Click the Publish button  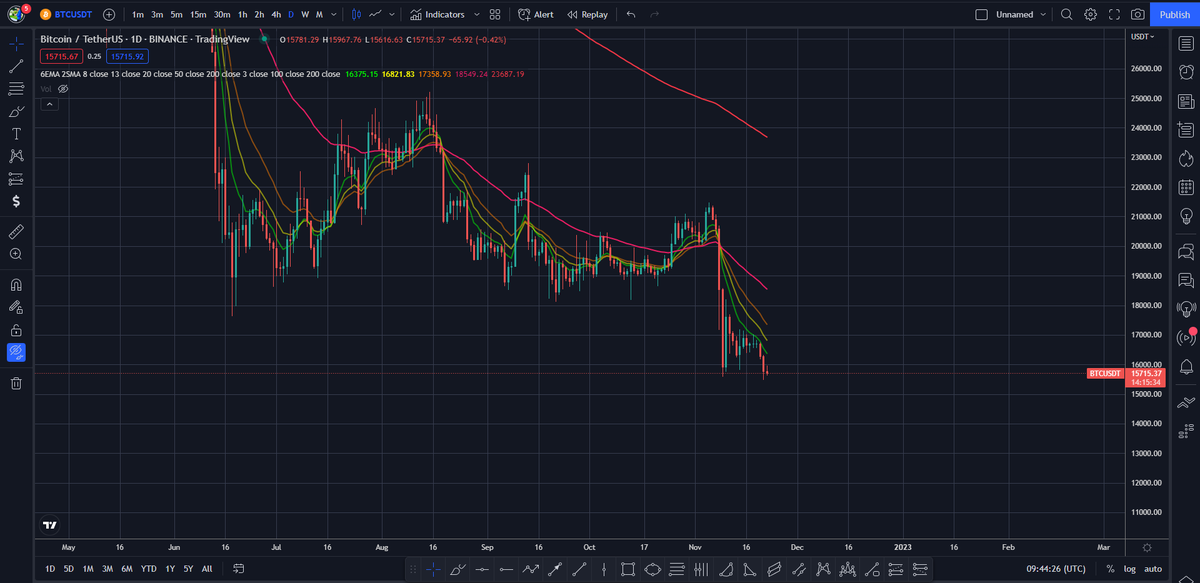tap(1174, 15)
